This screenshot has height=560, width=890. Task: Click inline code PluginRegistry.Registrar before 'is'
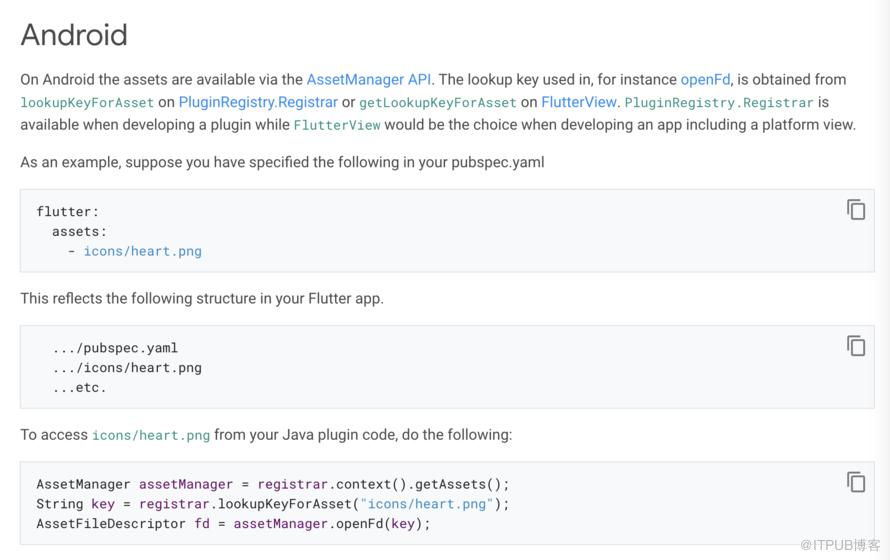[x=719, y=103]
